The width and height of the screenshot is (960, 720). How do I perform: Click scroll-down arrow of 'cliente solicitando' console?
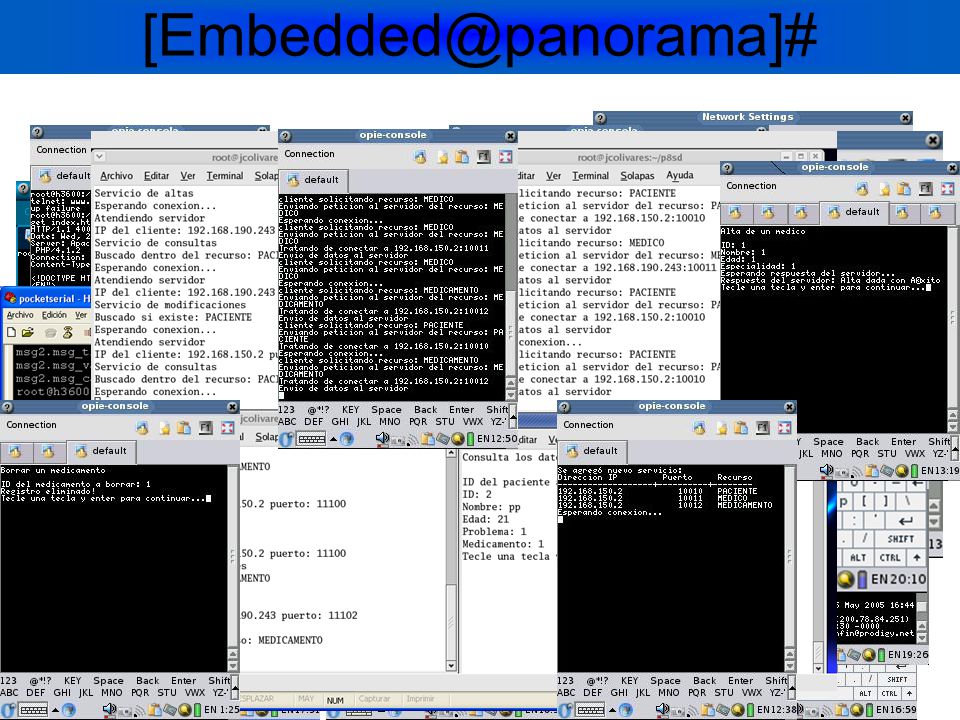click(x=511, y=394)
